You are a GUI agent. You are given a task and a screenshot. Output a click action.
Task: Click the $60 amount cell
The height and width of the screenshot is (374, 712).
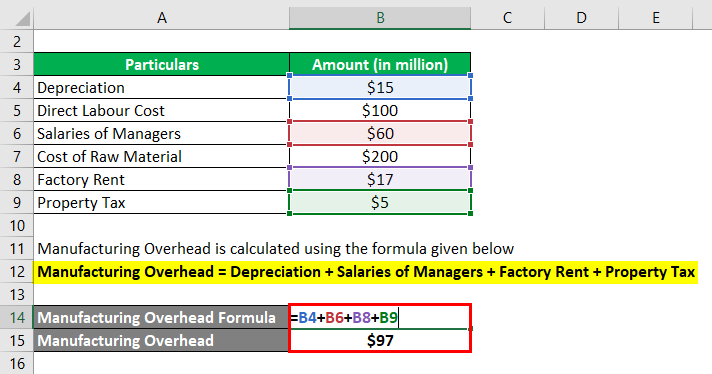click(x=380, y=133)
